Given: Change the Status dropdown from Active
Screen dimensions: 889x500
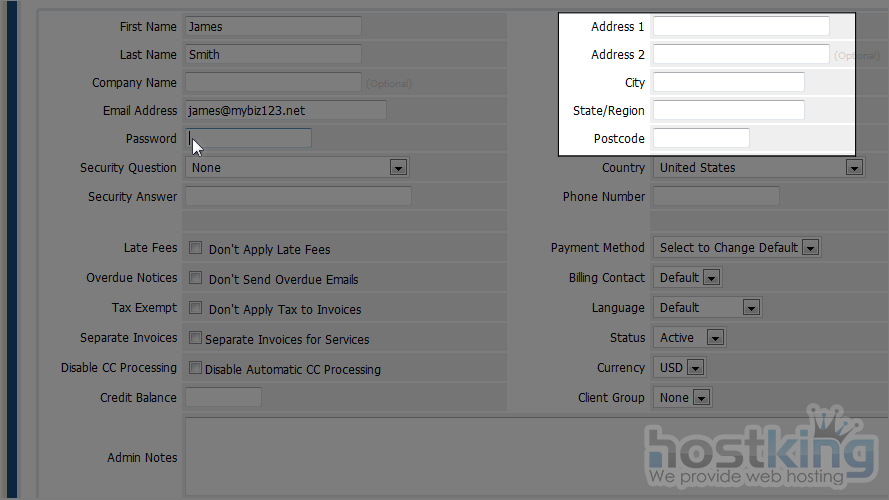Looking at the screenshot, I should tap(689, 338).
